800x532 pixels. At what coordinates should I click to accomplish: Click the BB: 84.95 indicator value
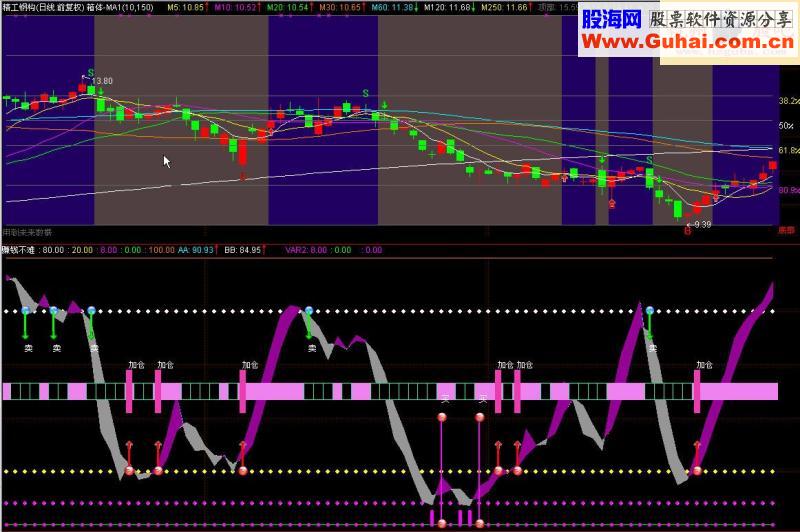pyautogui.click(x=243, y=250)
